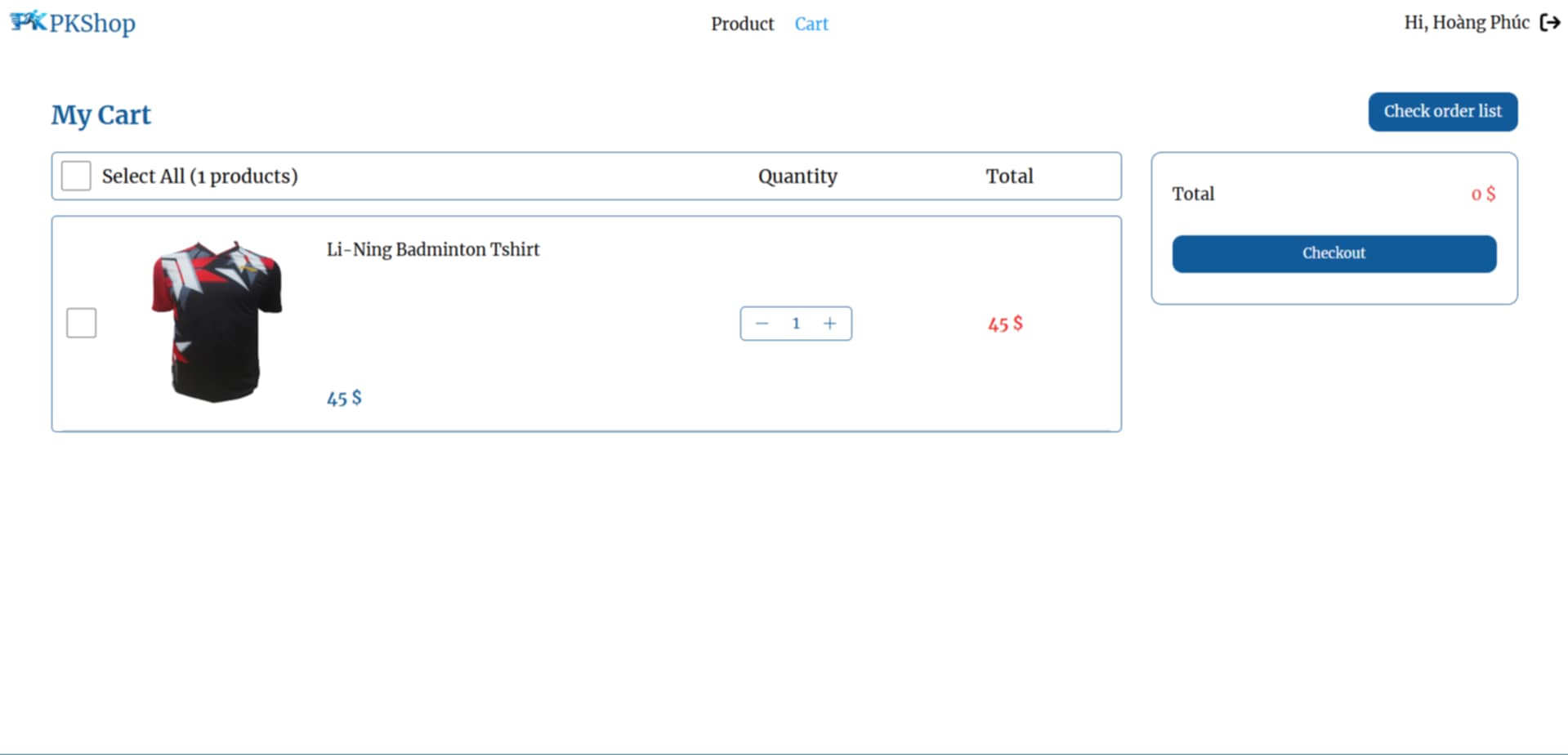1568x755 pixels.
Task: Click the Quantity column header
Action: (x=797, y=176)
